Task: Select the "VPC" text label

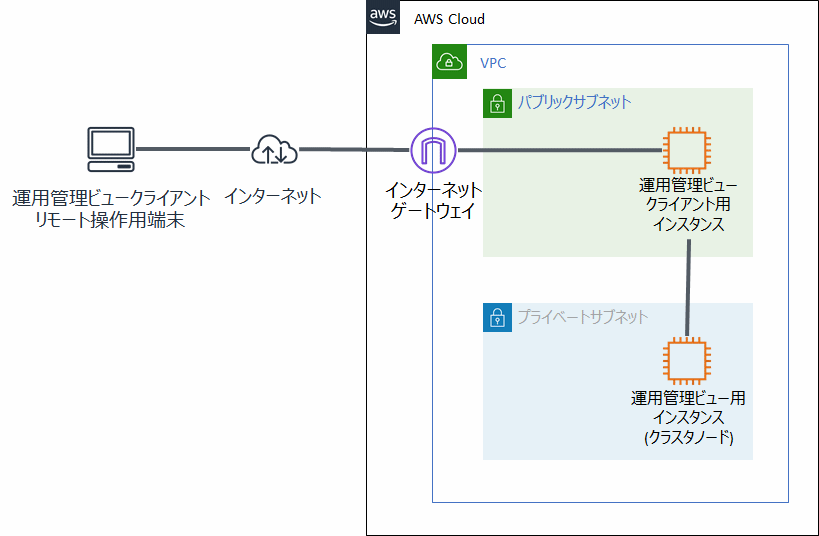Action: tap(493, 63)
